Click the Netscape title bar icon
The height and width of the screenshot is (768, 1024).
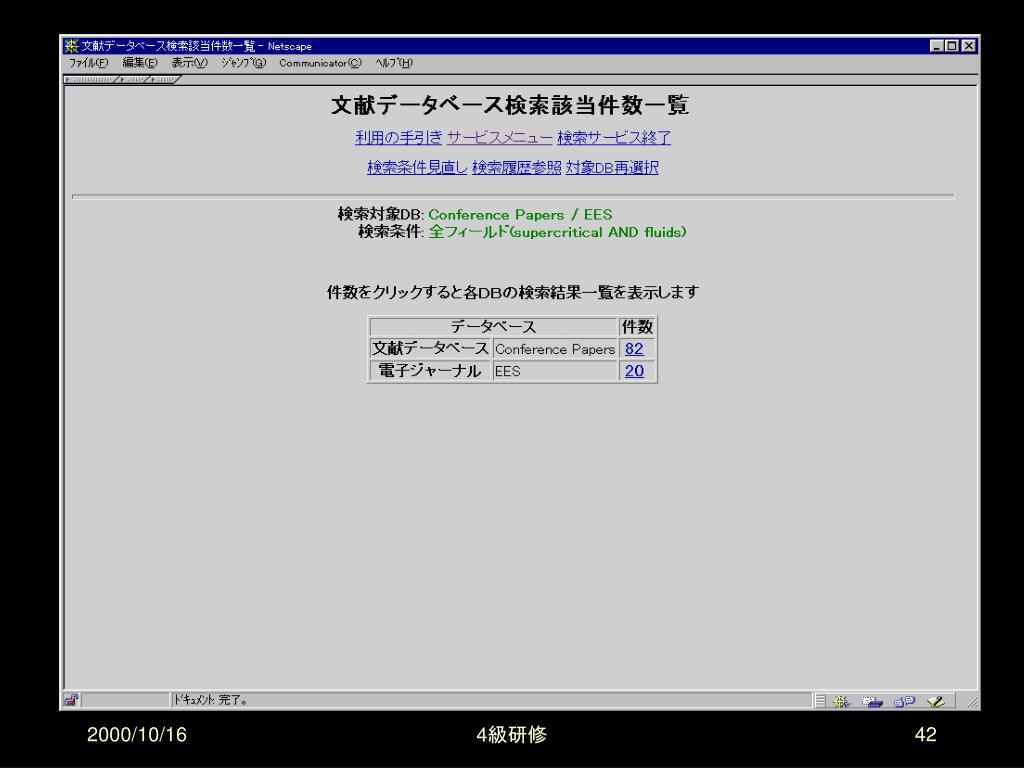71,46
